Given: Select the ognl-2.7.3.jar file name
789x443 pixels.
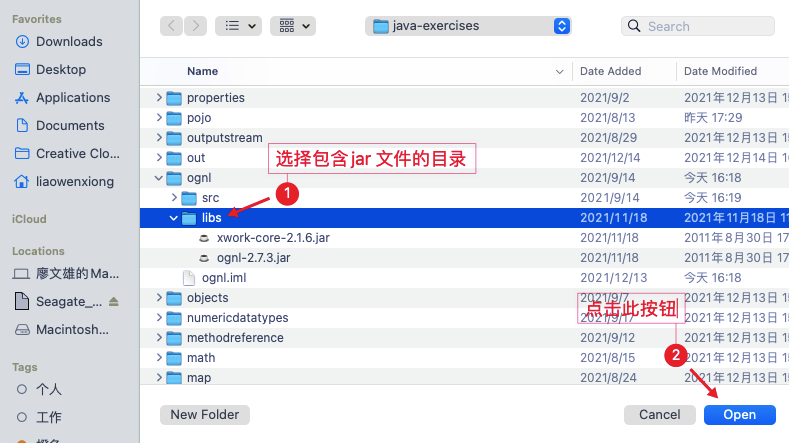Looking at the screenshot, I should point(254,258).
